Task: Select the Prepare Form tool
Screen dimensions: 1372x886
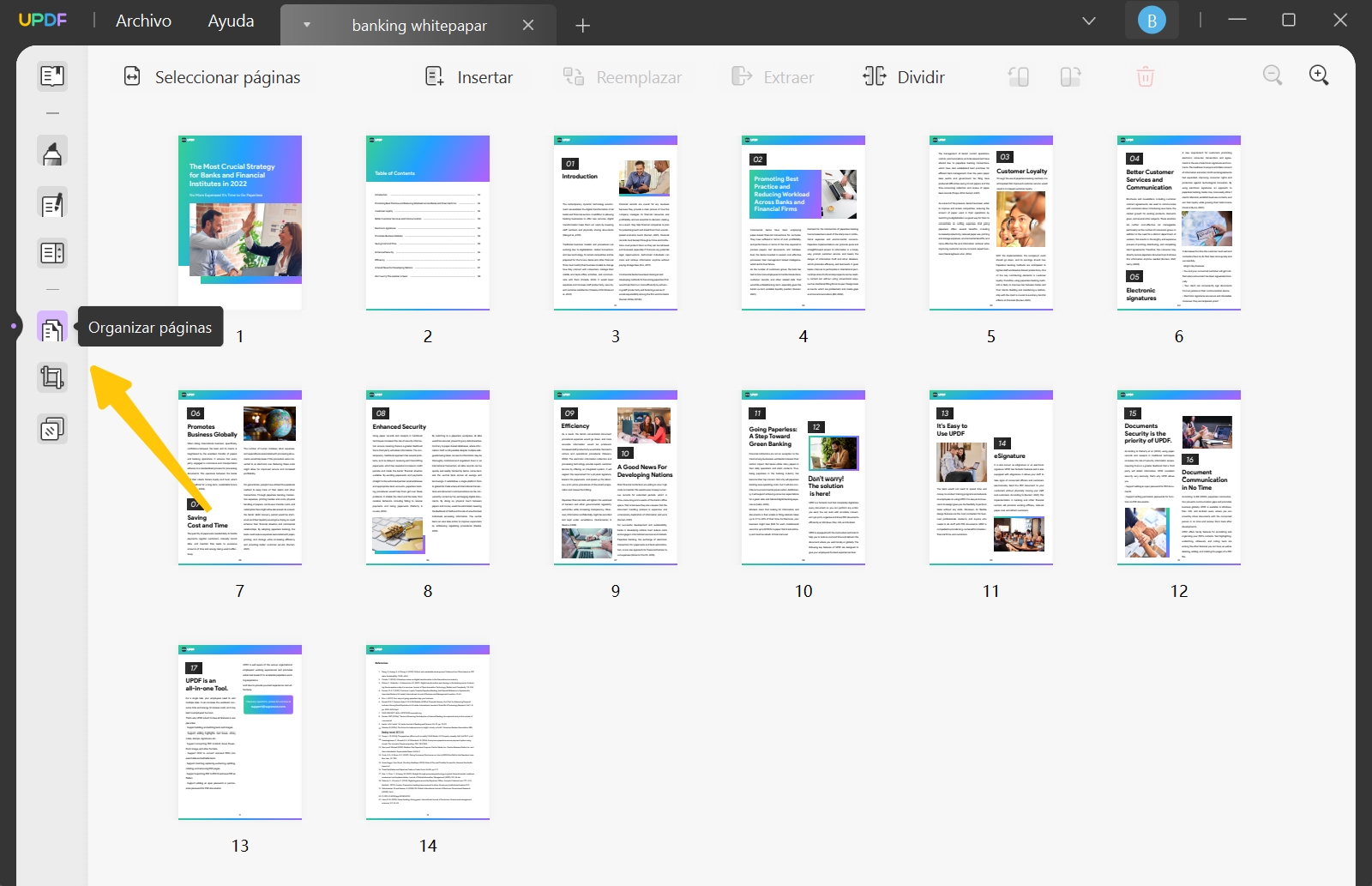Action: [51, 252]
